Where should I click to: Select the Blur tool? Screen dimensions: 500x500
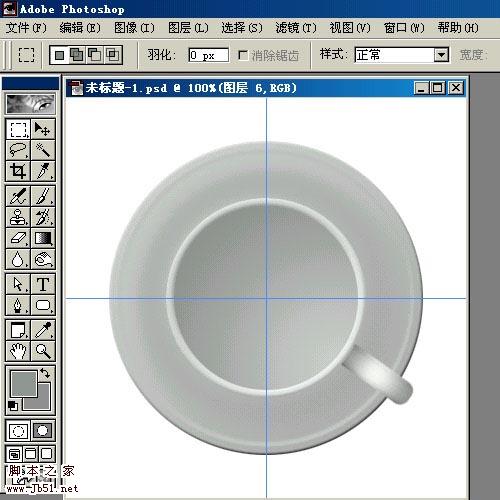[x=18, y=259]
